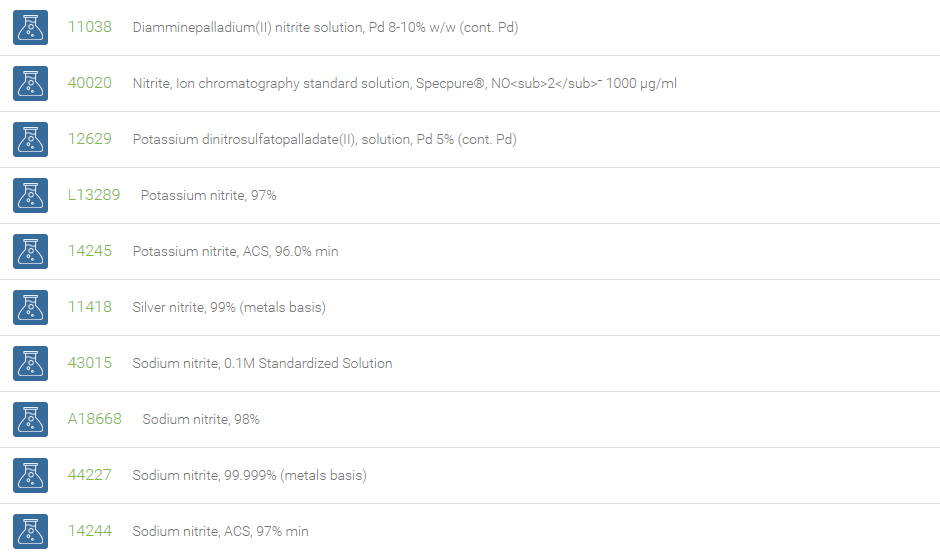Image resolution: width=940 pixels, height=554 pixels.
Task: Open catalog item 11418
Action: pos(89,307)
